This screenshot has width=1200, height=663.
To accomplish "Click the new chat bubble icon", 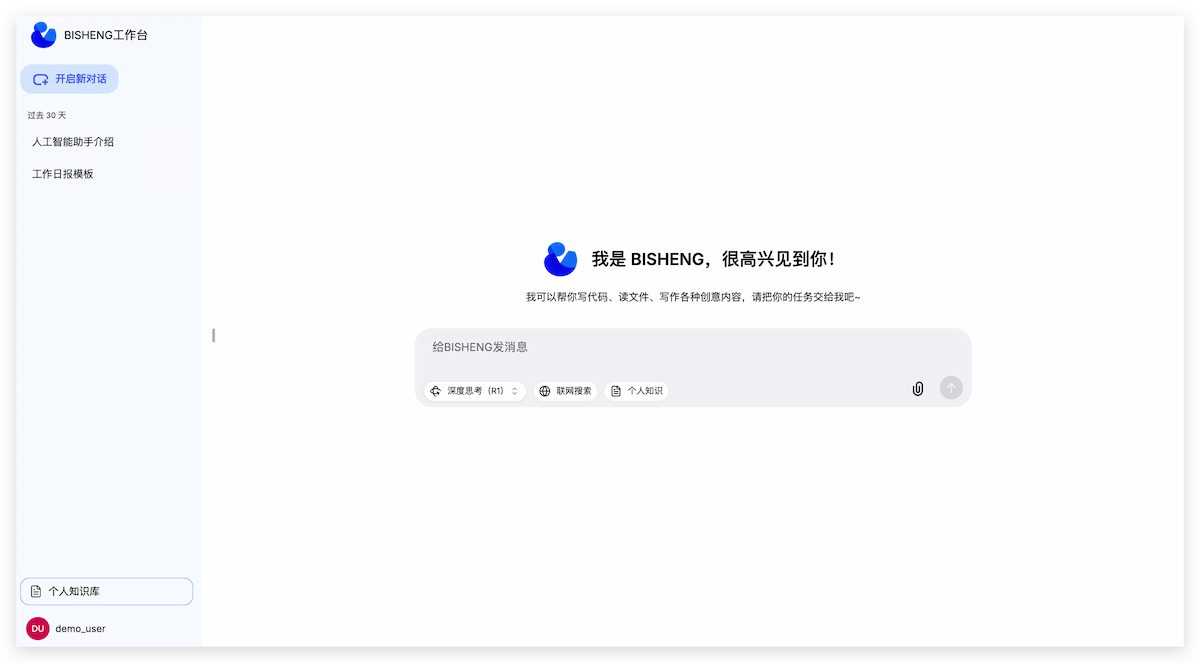I will point(41,79).
